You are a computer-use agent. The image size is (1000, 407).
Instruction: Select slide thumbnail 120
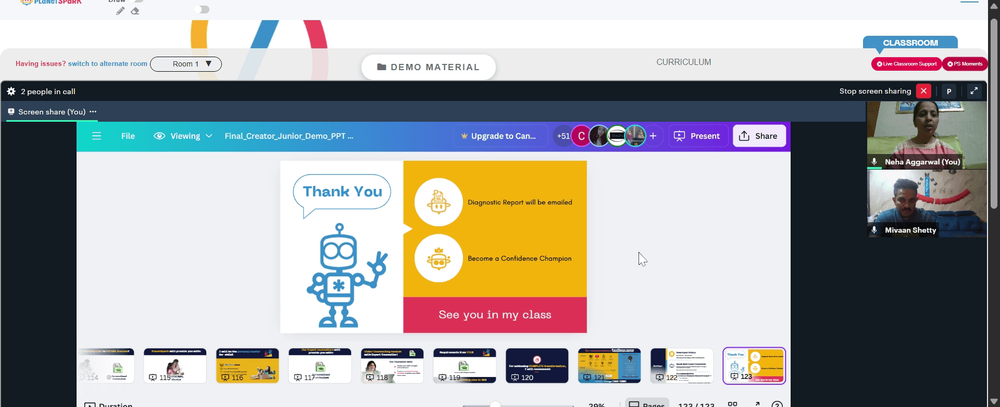coord(537,366)
